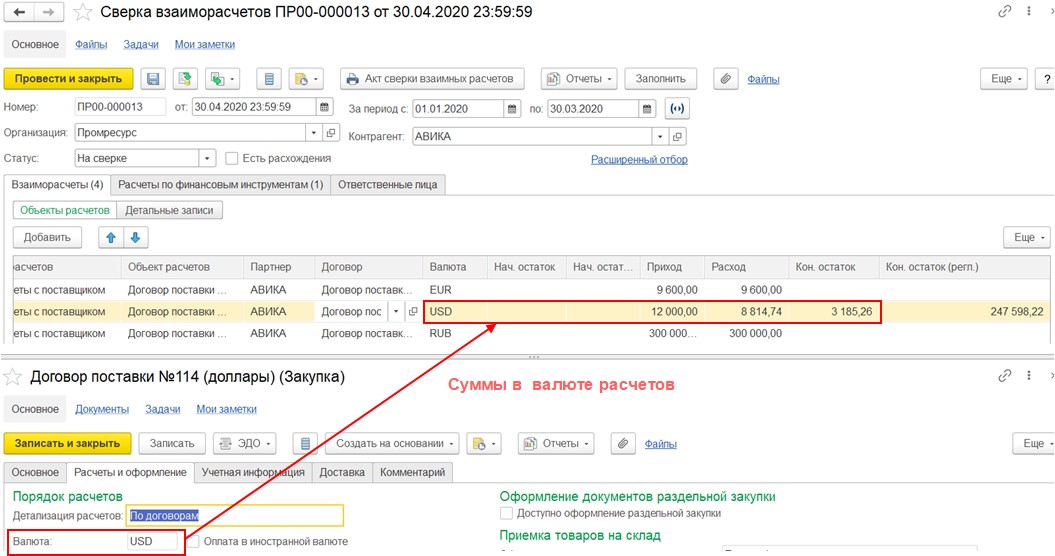Viewport: 1055px width, 556px height.
Task: Switch to Расчеты по финансовым инструментам tab
Action: (220, 185)
